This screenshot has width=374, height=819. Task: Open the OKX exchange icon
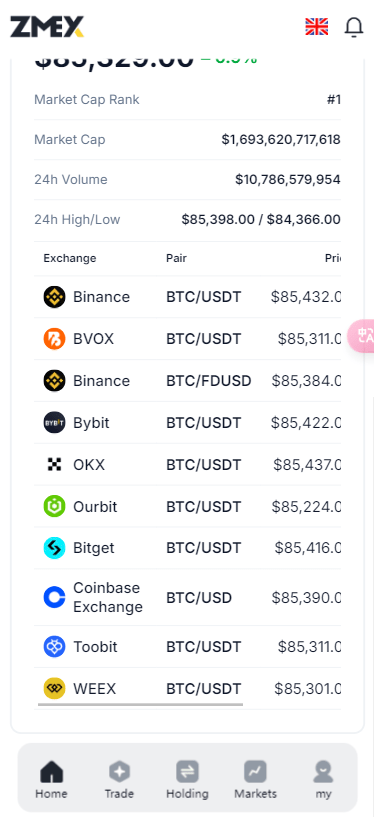pyautogui.click(x=54, y=464)
